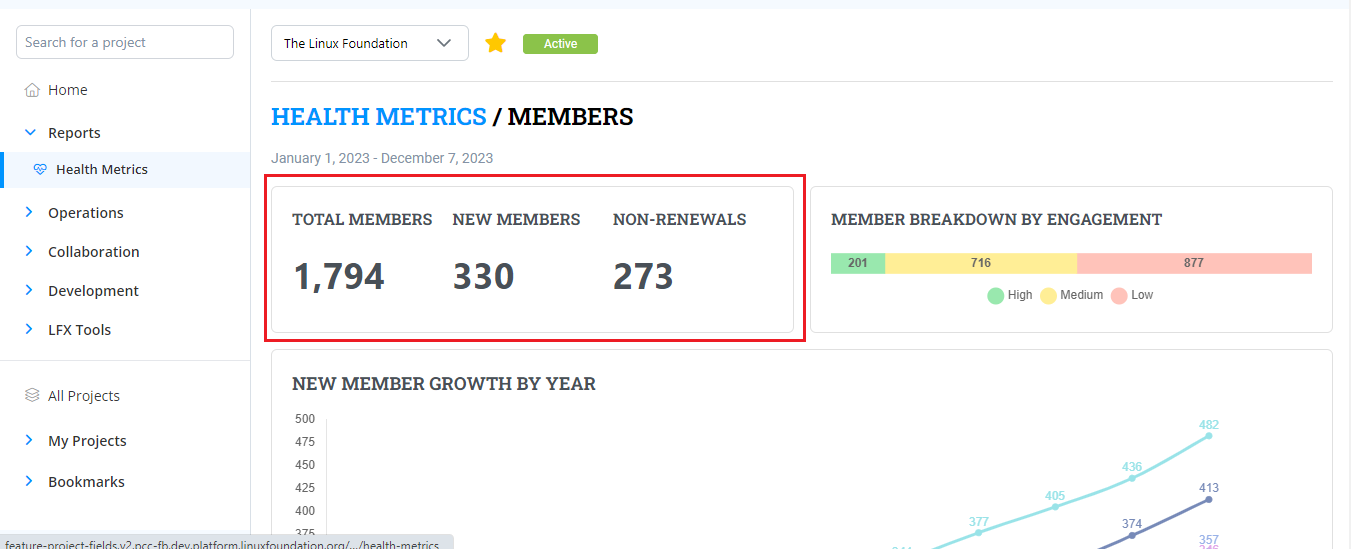The image size is (1351, 549).
Task: Click the Health Metrics heartbeat icon
Action: [x=40, y=170]
